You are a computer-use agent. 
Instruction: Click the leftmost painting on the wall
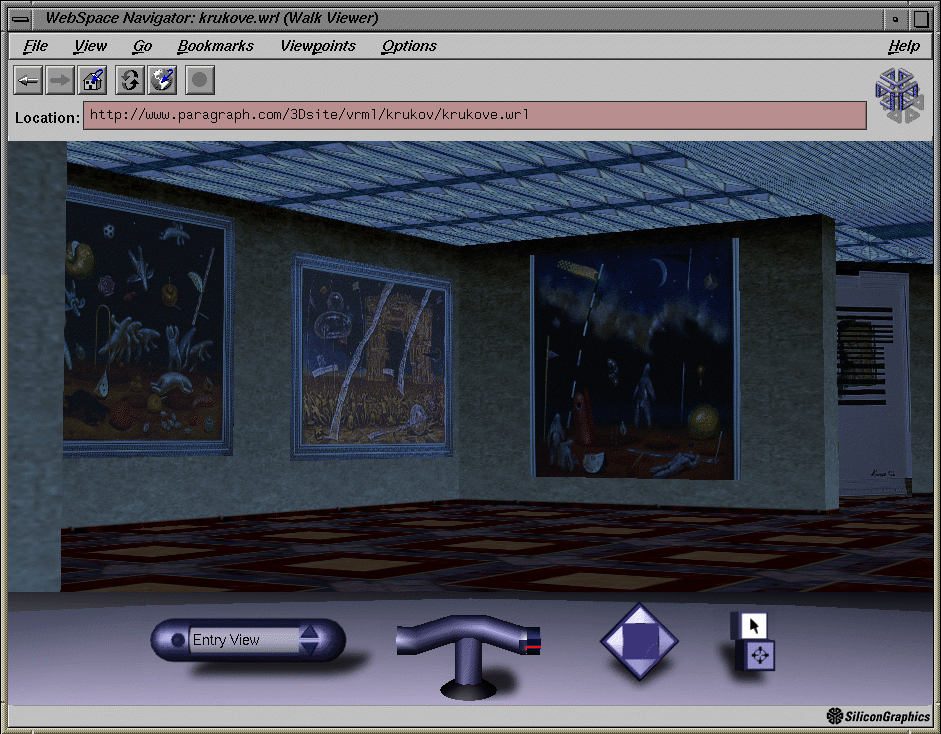coord(148,322)
